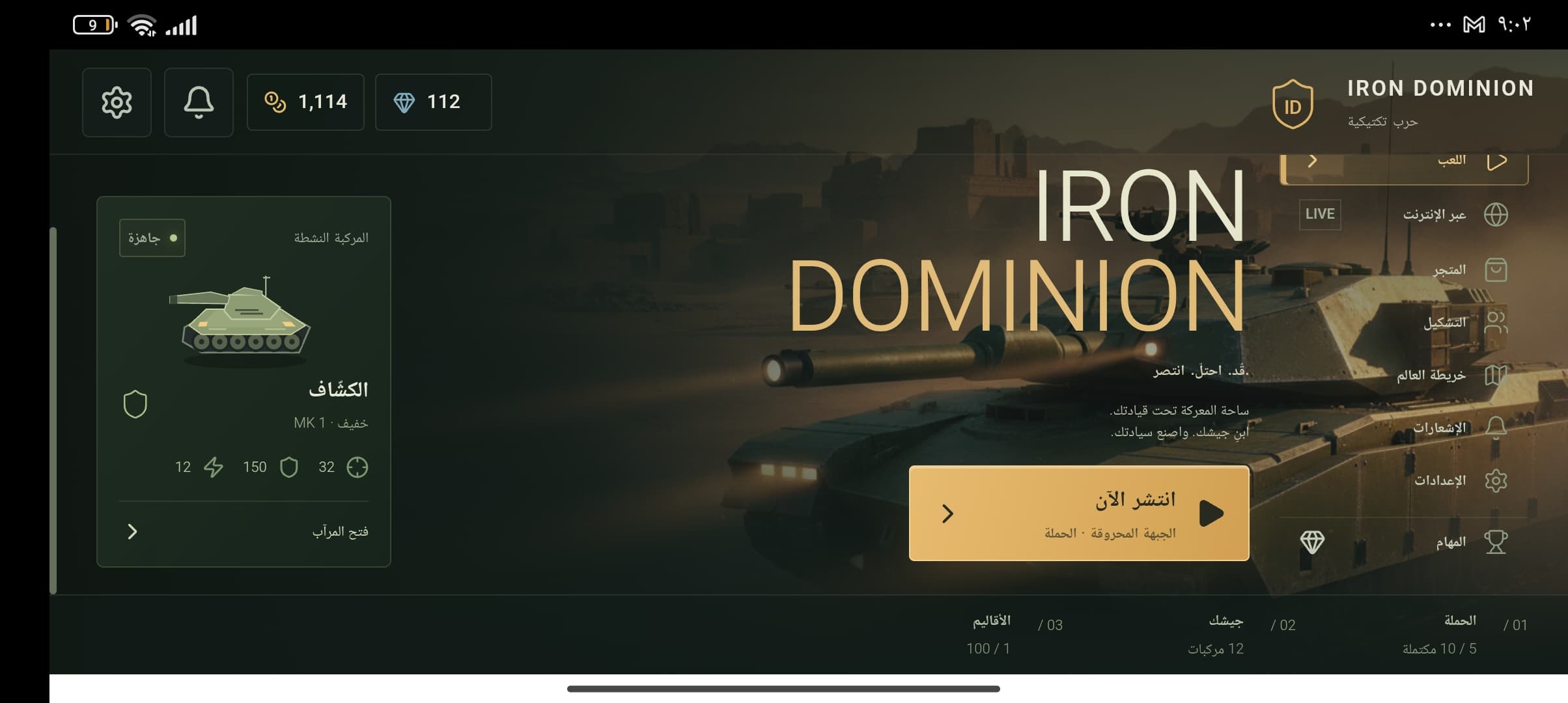Open عبر الإنترنت menu item
1568x703 pixels.
(1404, 214)
